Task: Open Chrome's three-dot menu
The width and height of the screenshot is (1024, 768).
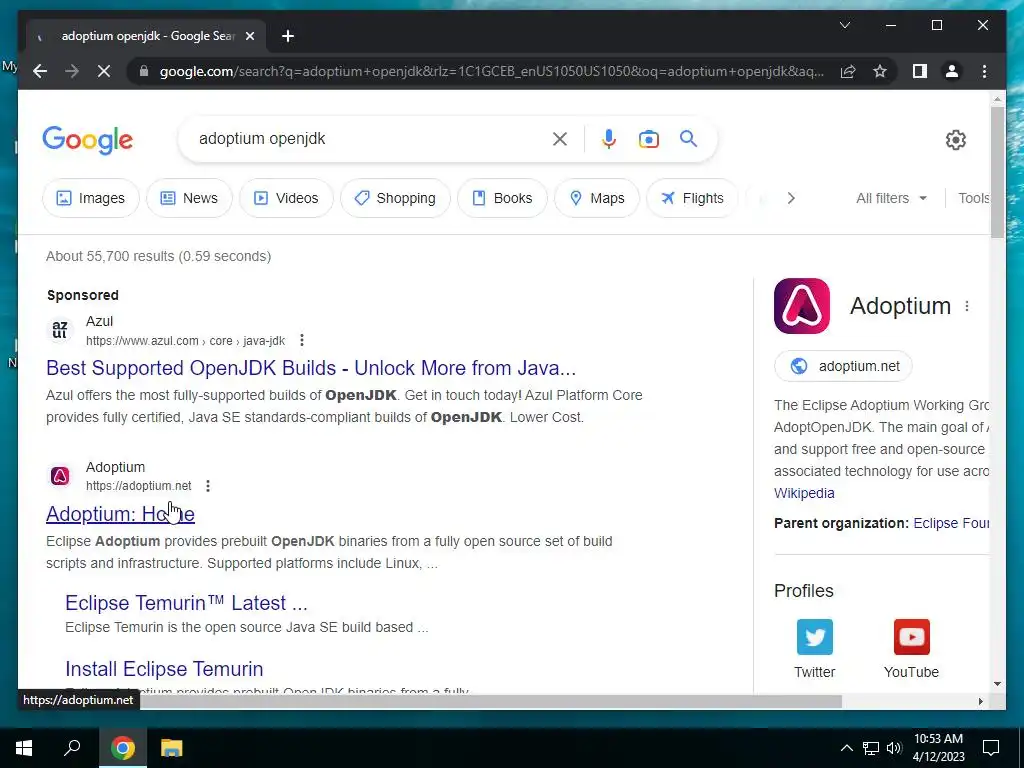Action: coord(984,71)
